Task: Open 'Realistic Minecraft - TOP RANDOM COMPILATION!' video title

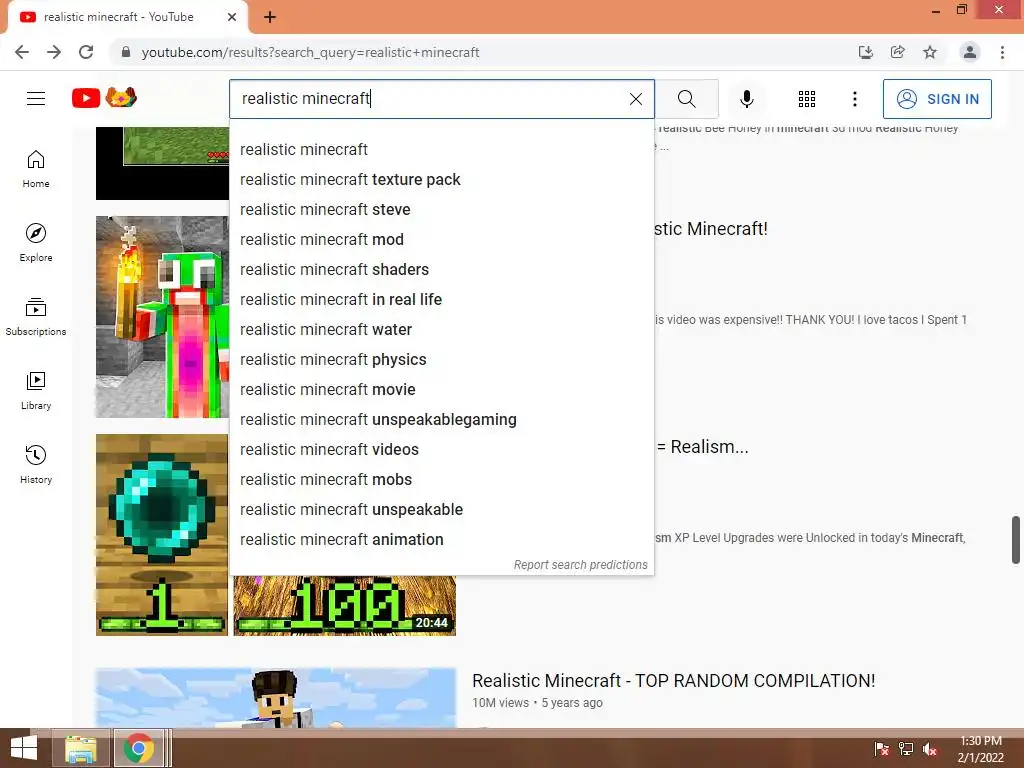Action: coord(673,680)
